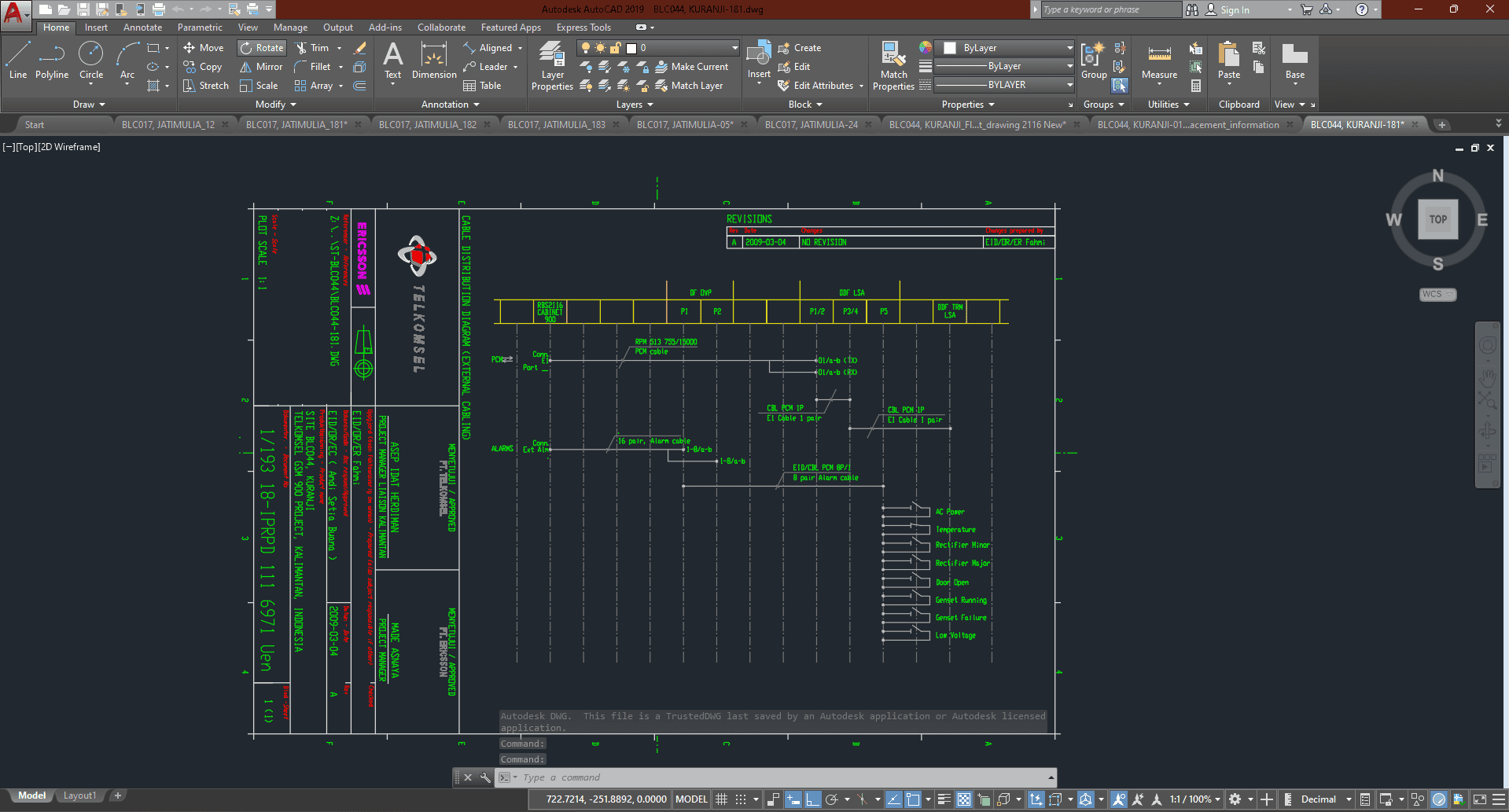Toggle the MODEL space button
The height and width of the screenshot is (812, 1509).
point(691,799)
